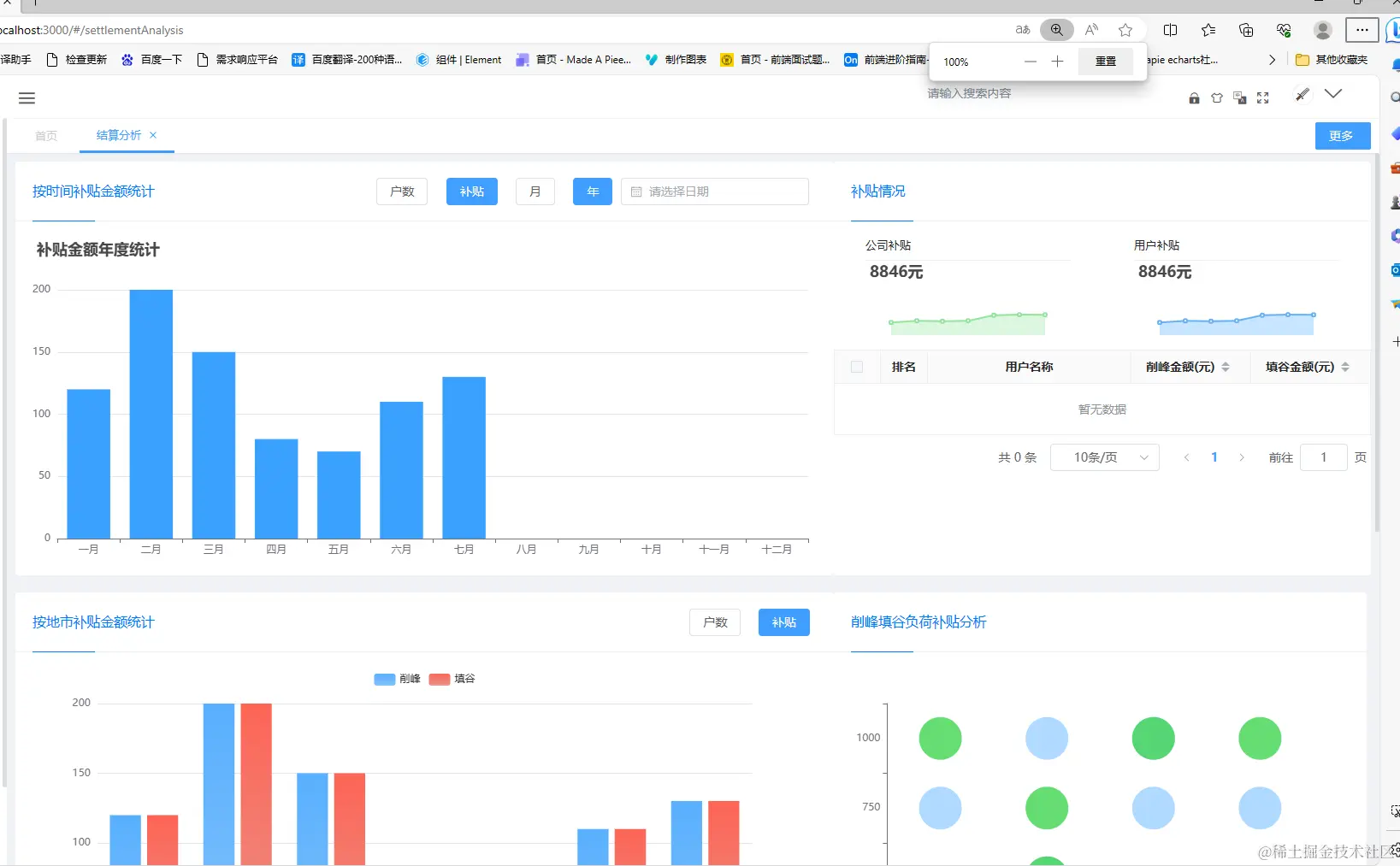Open the 其他收藏夹 folder
Viewport: 1400px width, 866px height.
[x=1332, y=60]
